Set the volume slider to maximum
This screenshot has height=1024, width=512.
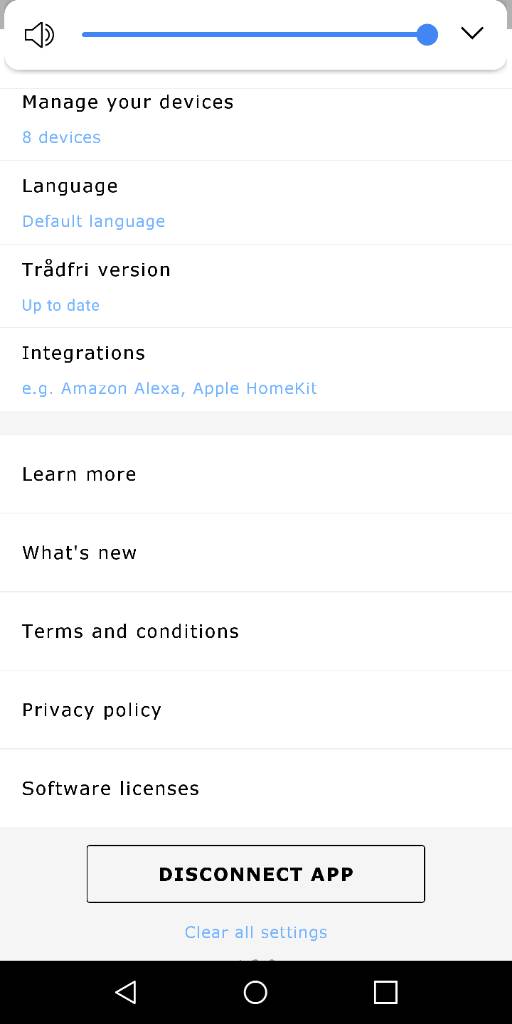(x=427, y=35)
